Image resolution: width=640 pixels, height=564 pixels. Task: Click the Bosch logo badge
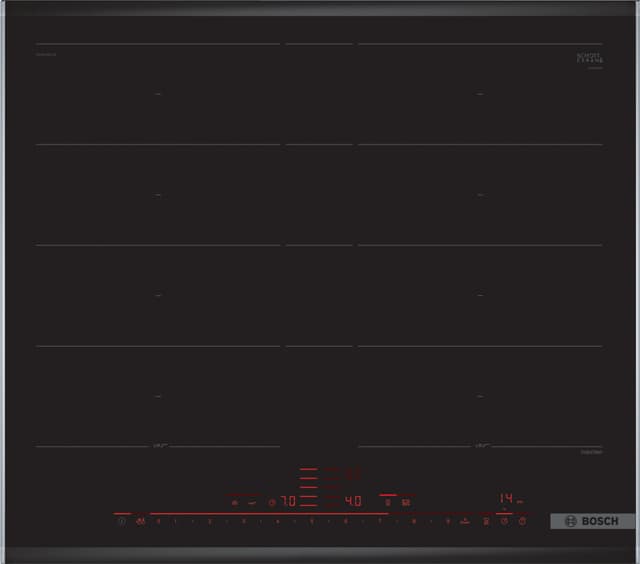593,521
